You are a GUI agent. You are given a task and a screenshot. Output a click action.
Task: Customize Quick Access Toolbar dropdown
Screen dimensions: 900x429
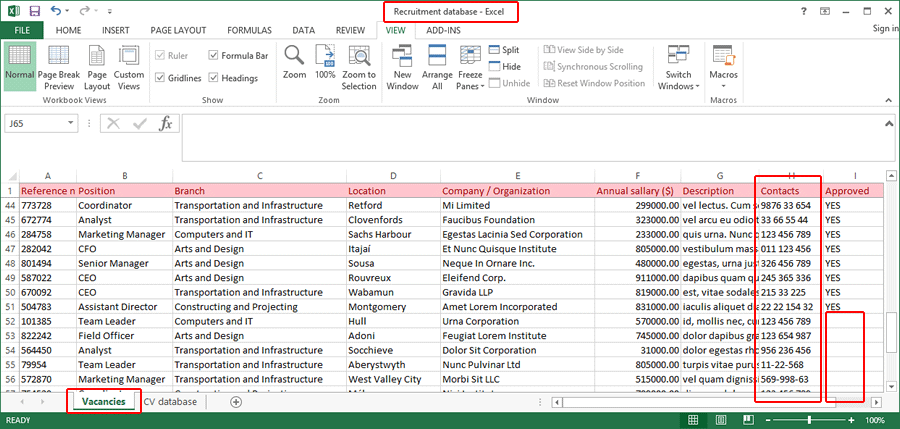(110, 11)
